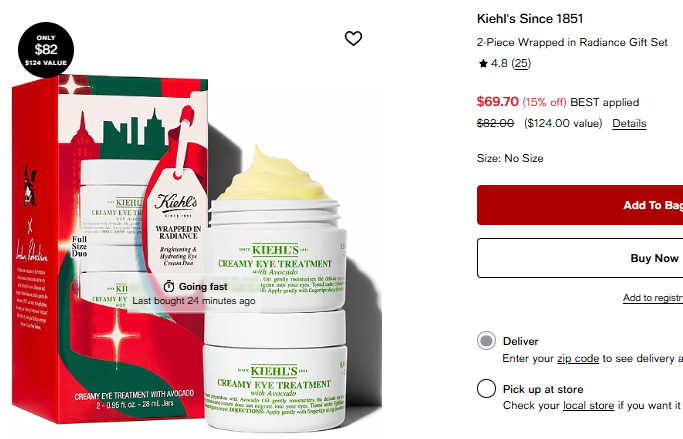Select the Deliver radio button
The width and height of the screenshot is (683, 439).
[x=486, y=341]
